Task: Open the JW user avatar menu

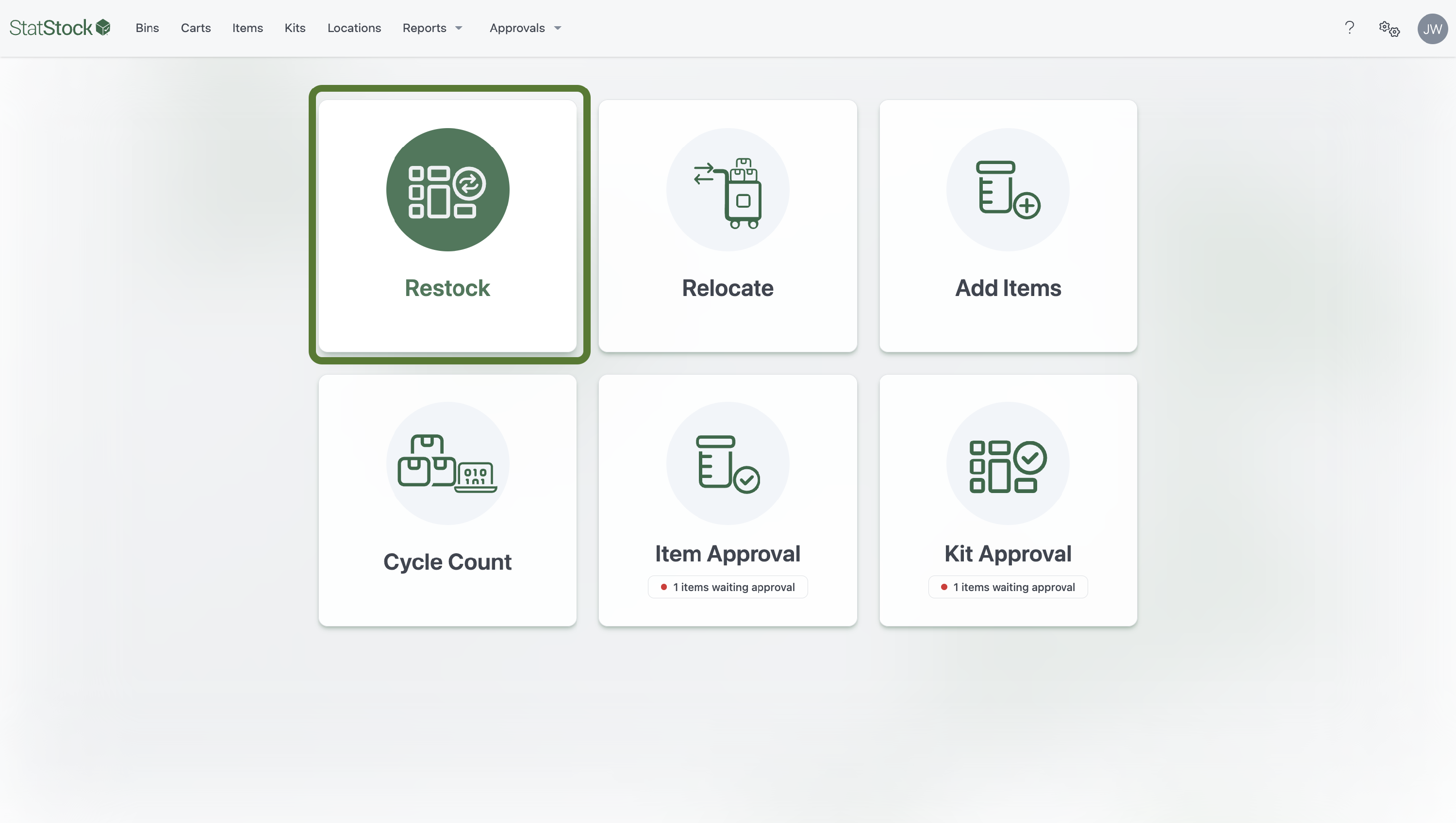Action: tap(1432, 28)
